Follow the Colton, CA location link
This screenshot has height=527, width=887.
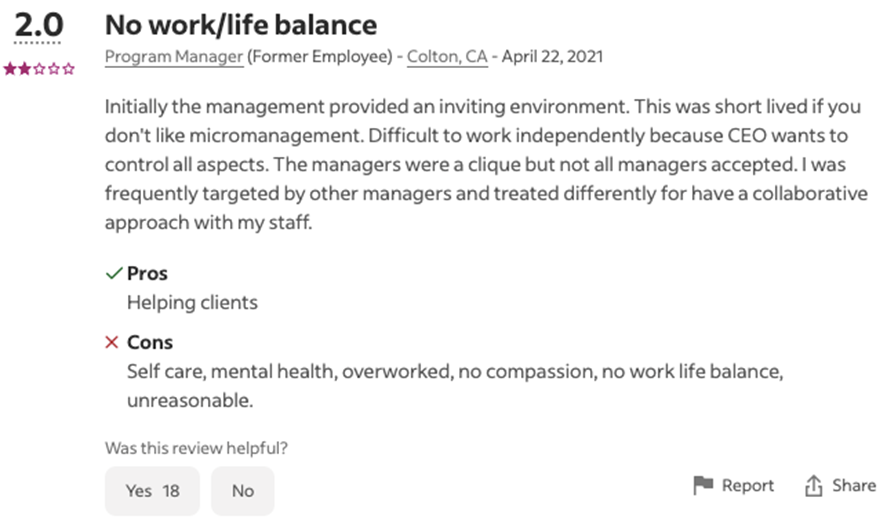point(447,57)
